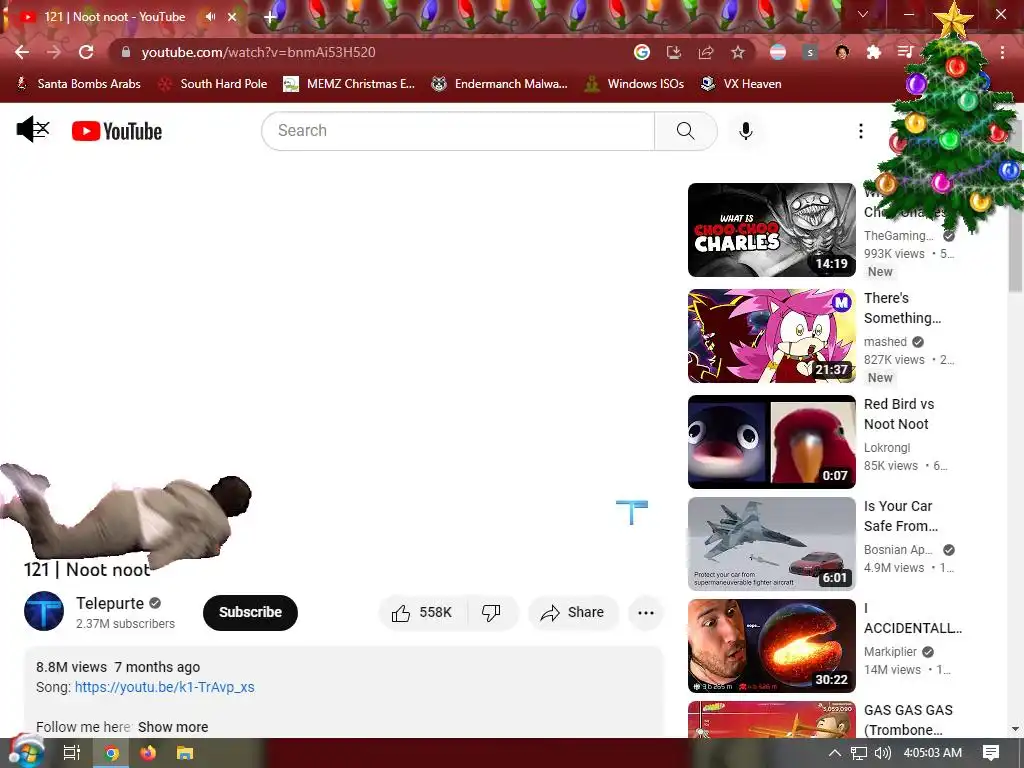Go to YouTube home via the logo
1024x768 pixels.
[x=117, y=131]
